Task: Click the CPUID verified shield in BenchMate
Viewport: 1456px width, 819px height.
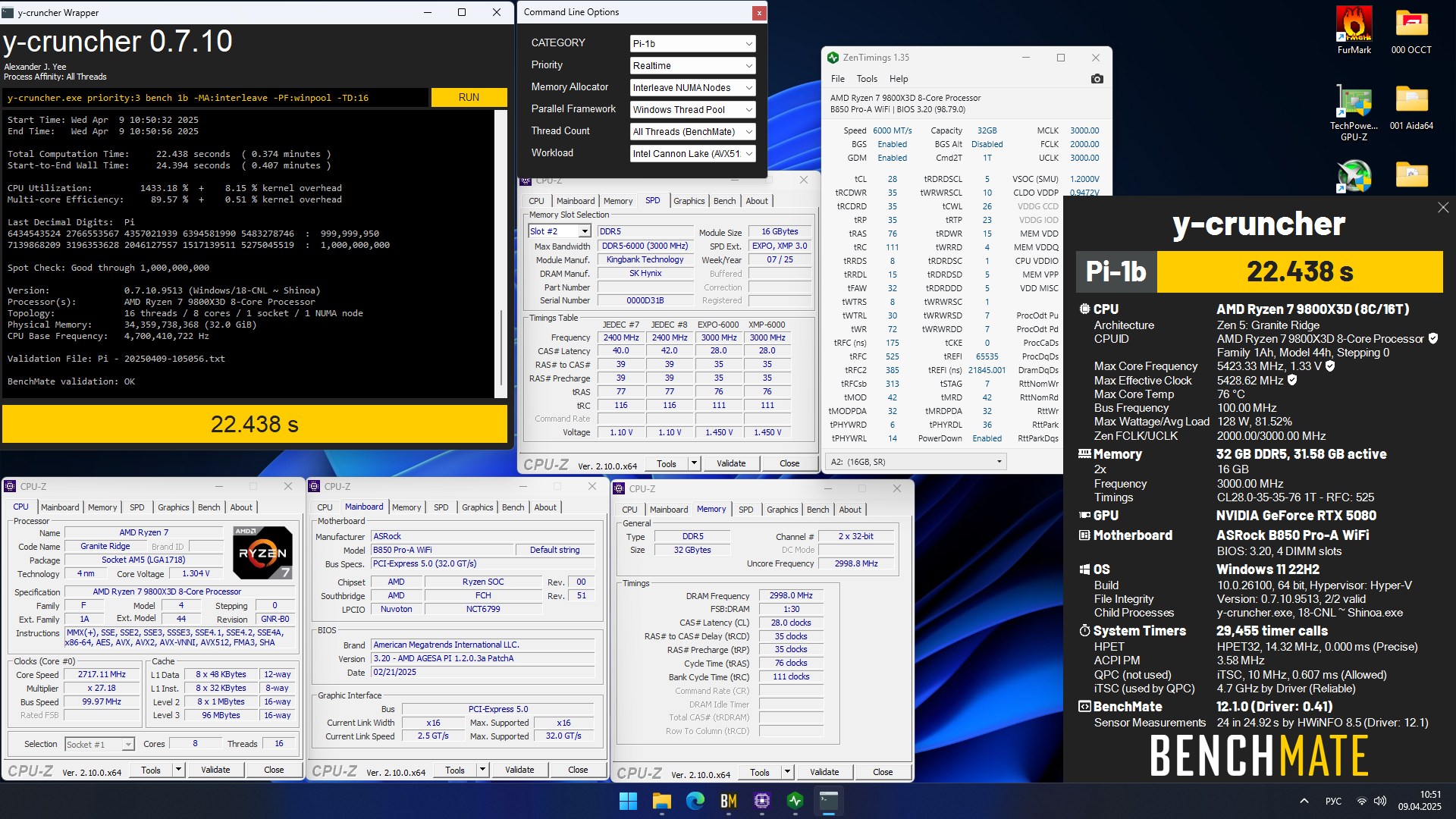Action: (x=1432, y=338)
